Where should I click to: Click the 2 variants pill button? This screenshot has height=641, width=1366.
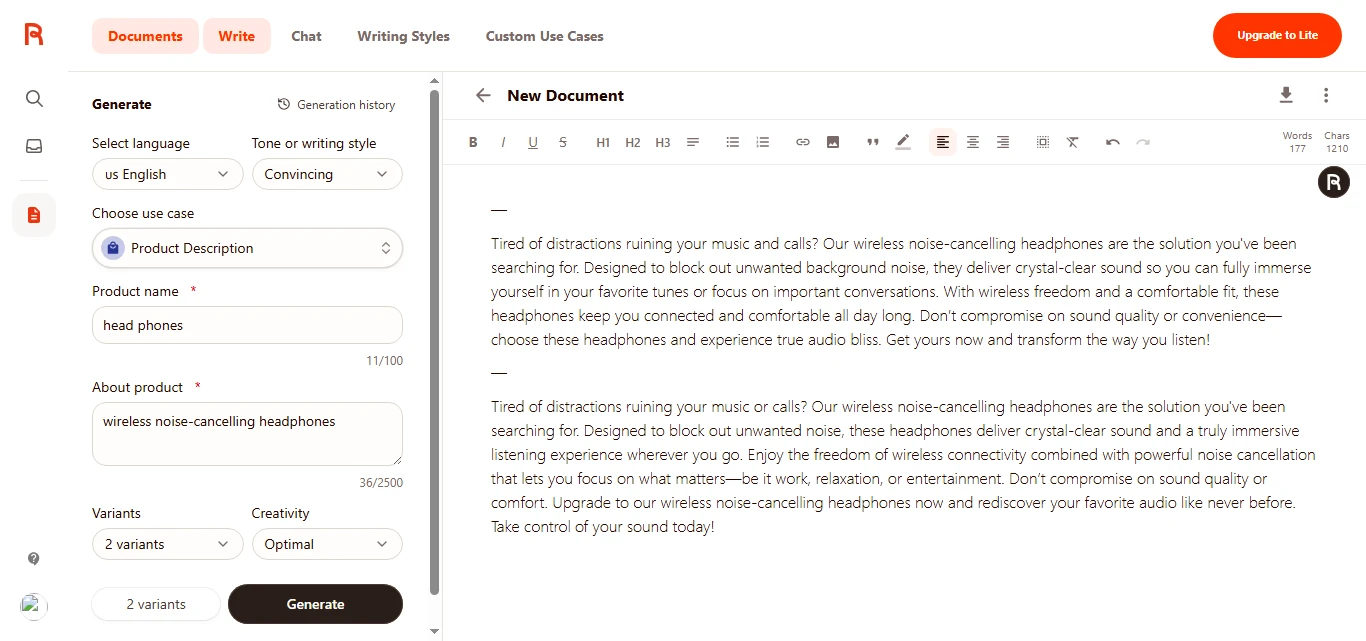tap(156, 604)
